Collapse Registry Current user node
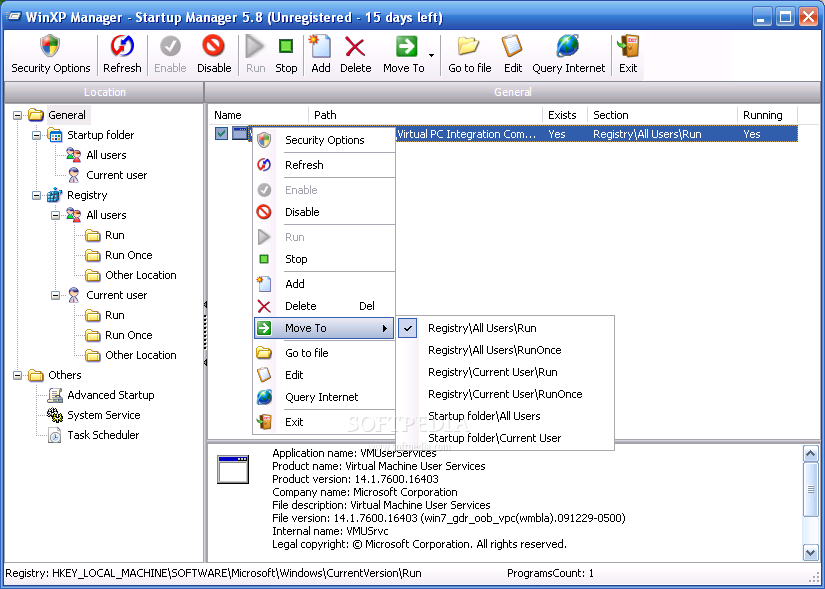Viewport: 825px width, 589px height. click(55, 295)
